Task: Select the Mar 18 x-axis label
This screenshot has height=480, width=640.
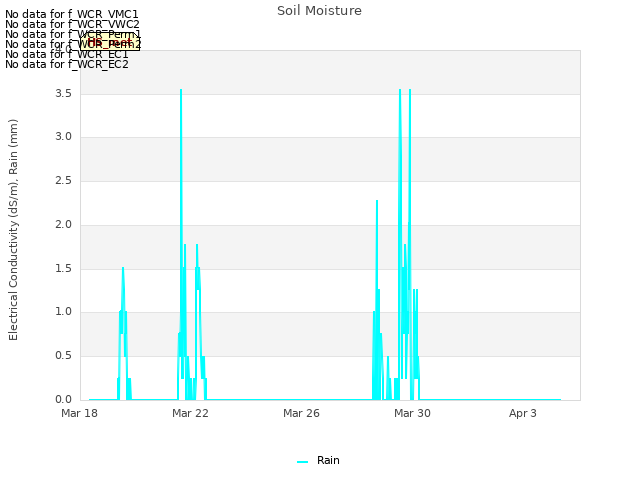Action: point(79,413)
